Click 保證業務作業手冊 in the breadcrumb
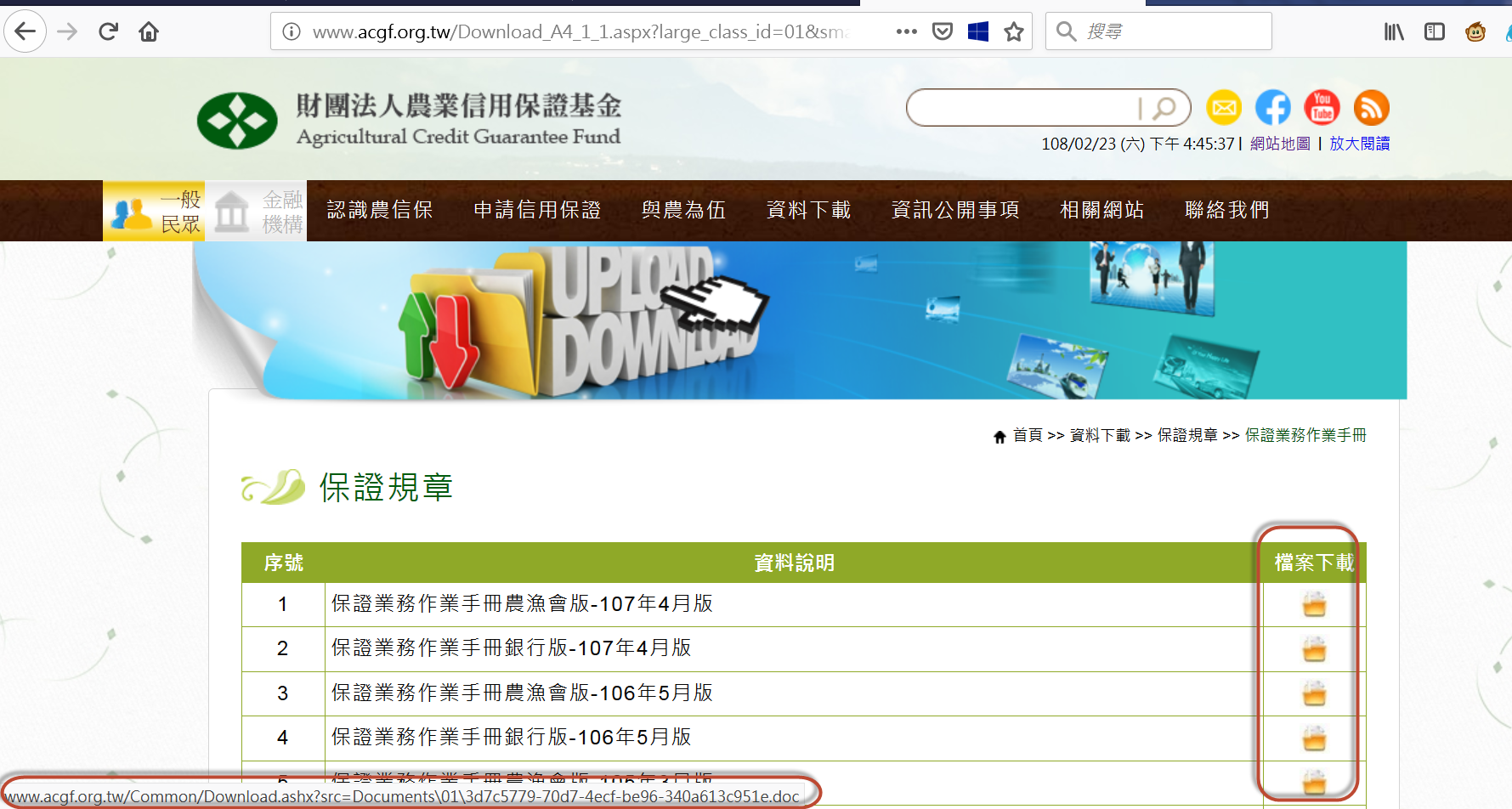Viewport: 1512px width, 809px height. tap(1305, 435)
